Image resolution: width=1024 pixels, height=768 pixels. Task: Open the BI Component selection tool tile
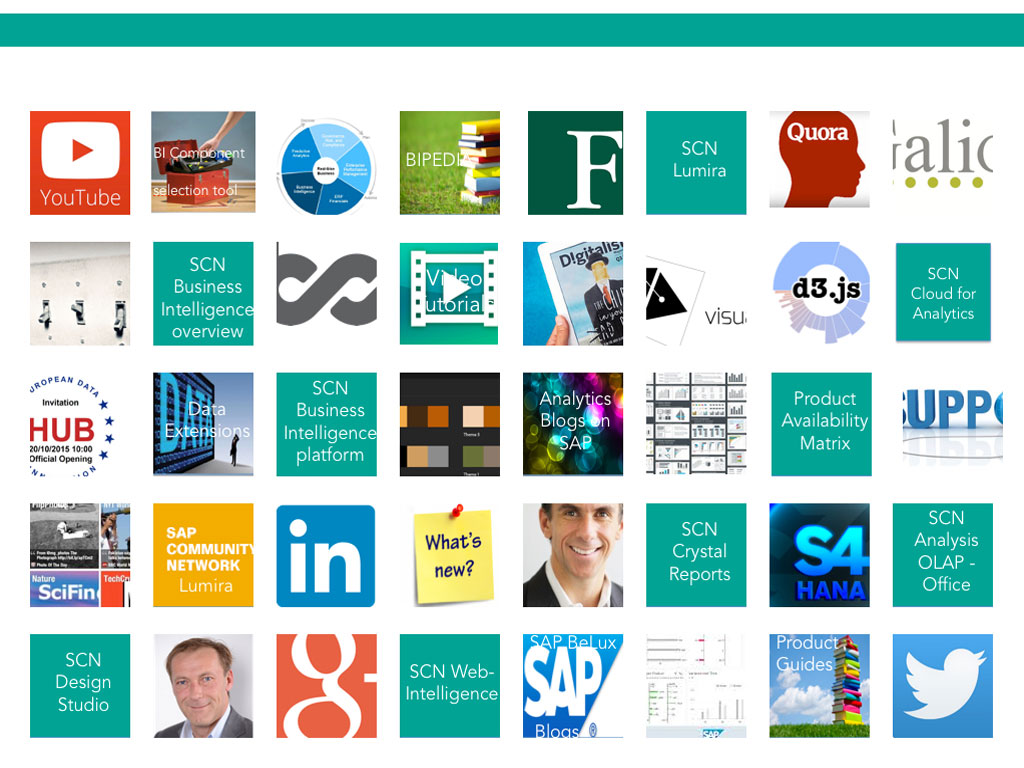pyautogui.click(x=203, y=163)
